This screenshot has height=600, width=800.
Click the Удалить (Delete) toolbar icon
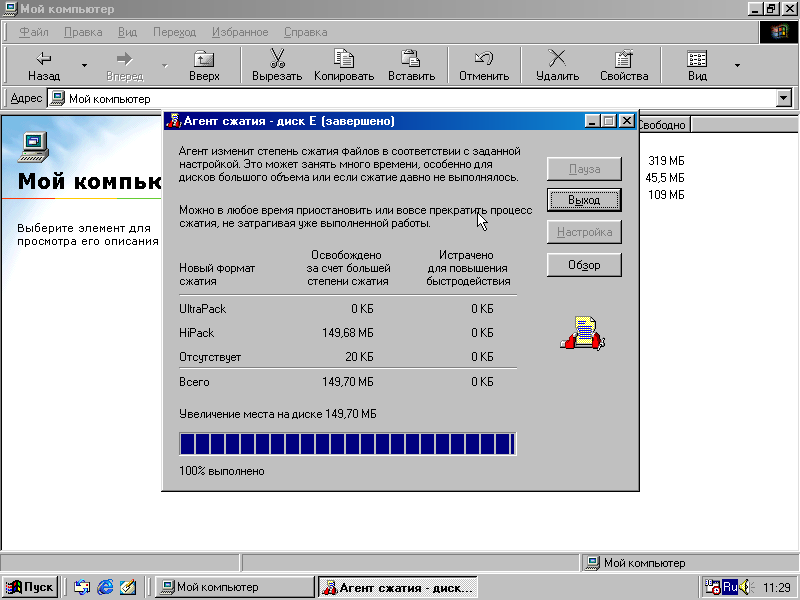(557, 59)
